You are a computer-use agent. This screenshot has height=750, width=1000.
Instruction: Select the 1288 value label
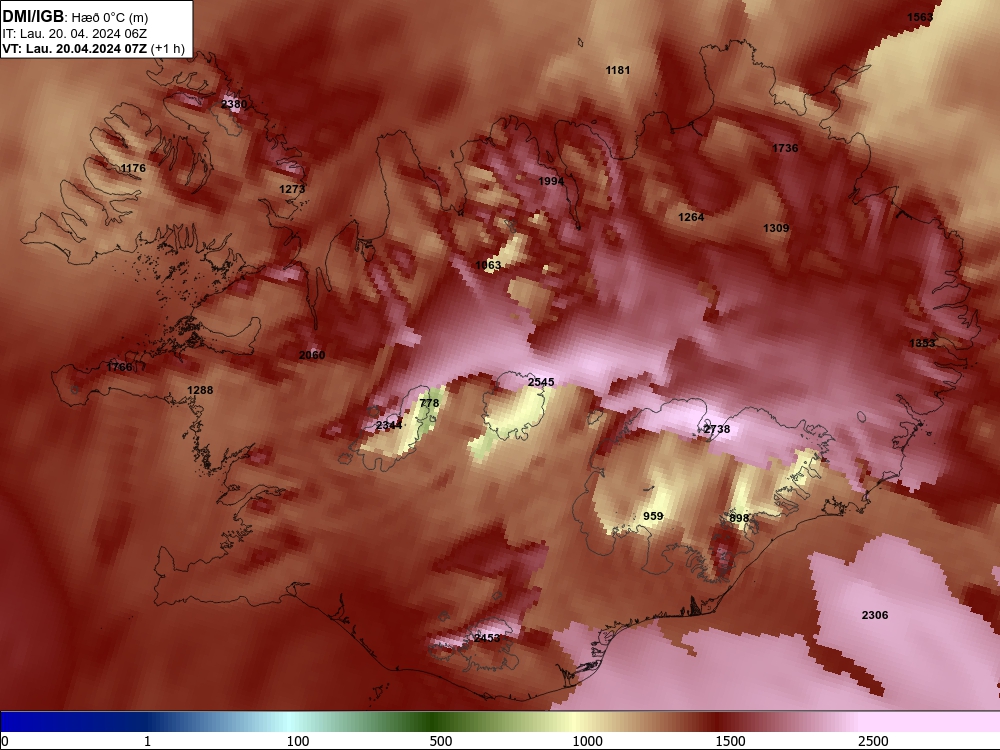[x=200, y=390]
